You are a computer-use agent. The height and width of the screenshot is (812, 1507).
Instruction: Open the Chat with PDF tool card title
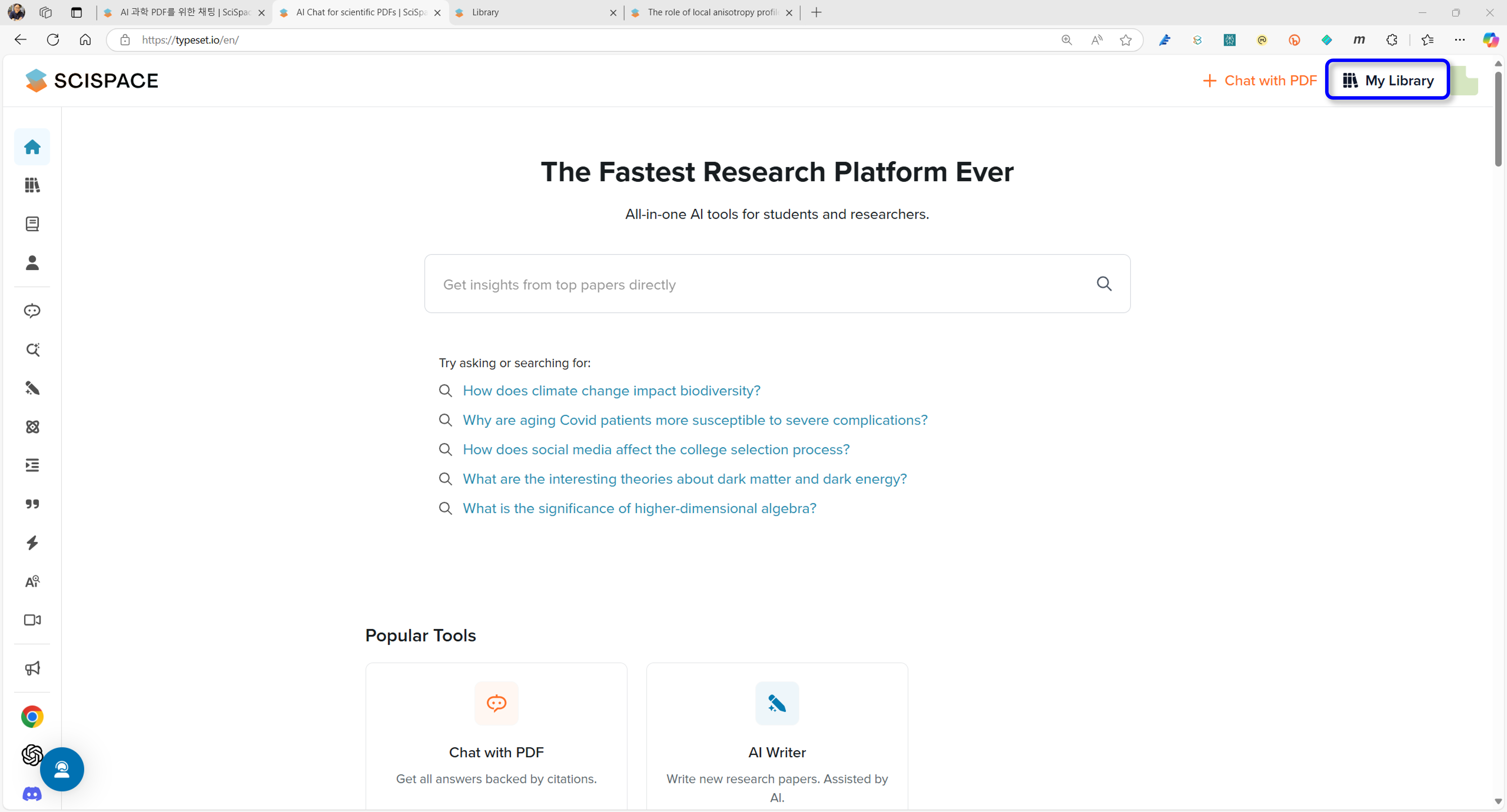496,752
